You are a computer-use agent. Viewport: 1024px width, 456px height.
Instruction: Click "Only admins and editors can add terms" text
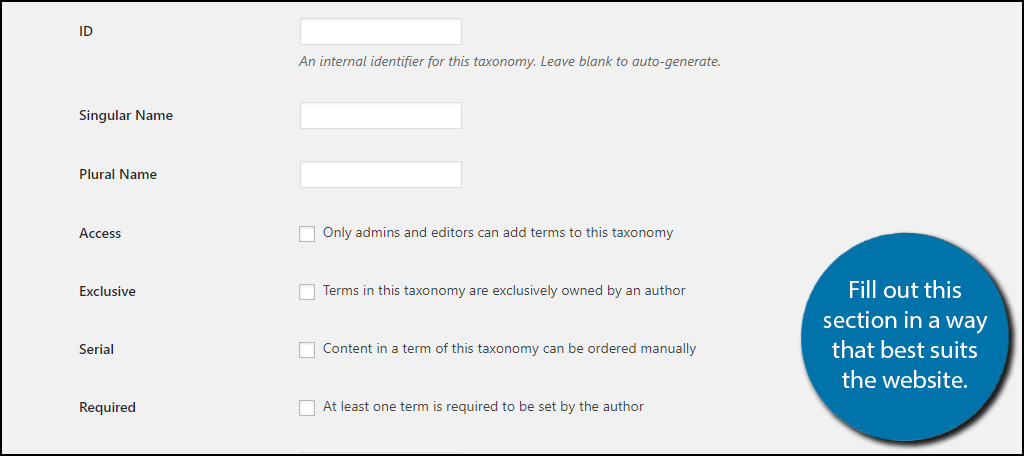[x=498, y=233]
